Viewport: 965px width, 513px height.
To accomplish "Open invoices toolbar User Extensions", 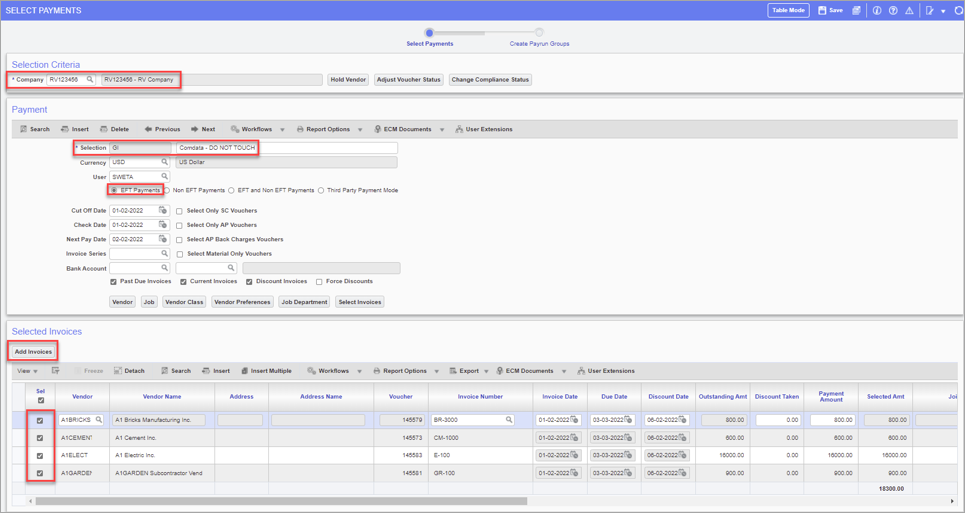I will tap(606, 371).
